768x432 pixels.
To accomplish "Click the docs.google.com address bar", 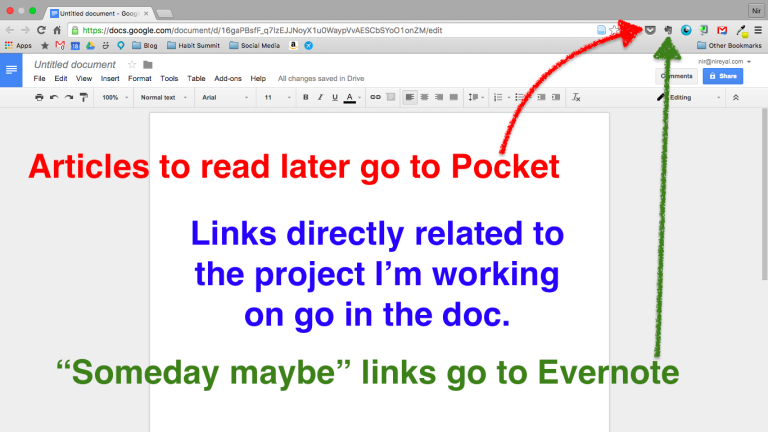I will [x=333, y=30].
